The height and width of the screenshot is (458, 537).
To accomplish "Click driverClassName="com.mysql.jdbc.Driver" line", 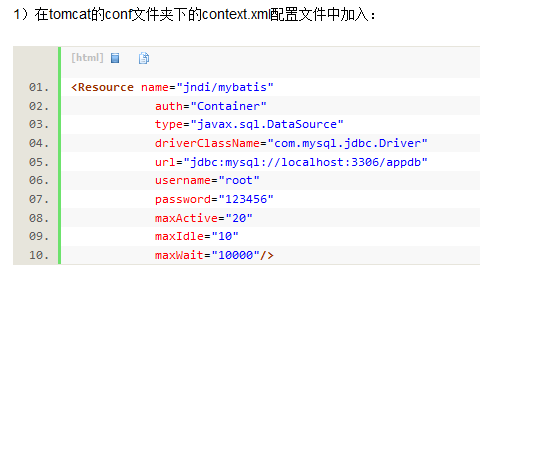I will (x=291, y=143).
